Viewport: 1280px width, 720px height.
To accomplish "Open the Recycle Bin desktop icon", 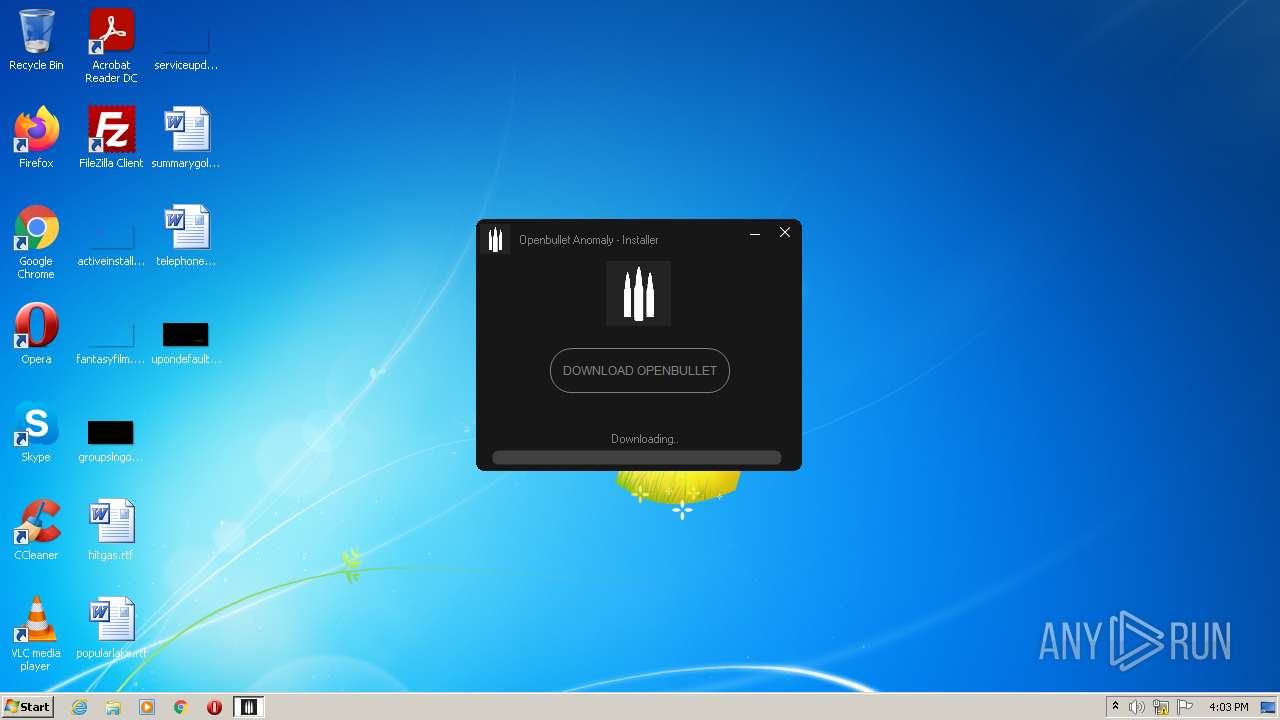I will coord(36,40).
